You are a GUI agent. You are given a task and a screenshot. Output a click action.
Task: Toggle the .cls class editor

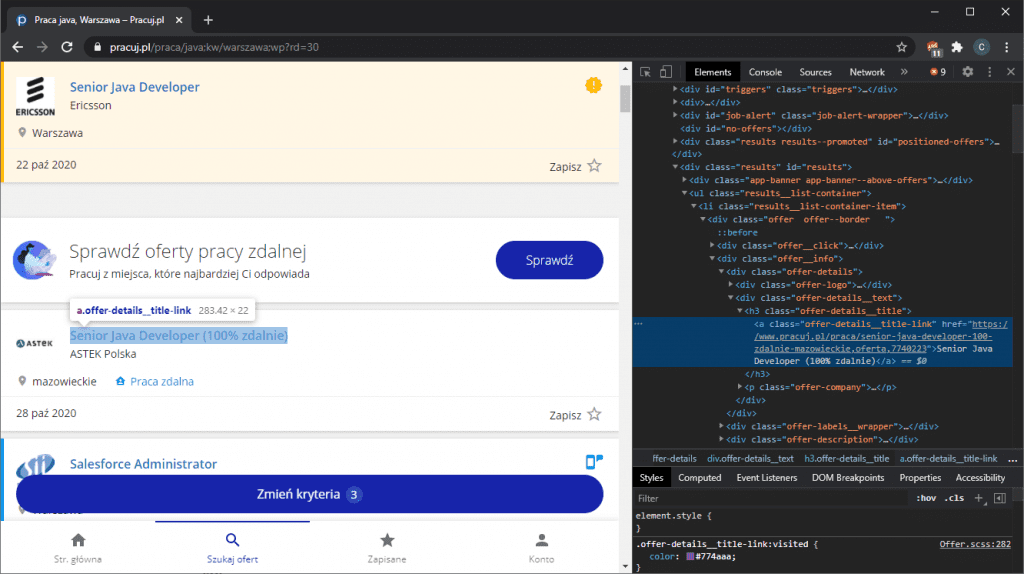pos(954,498)
